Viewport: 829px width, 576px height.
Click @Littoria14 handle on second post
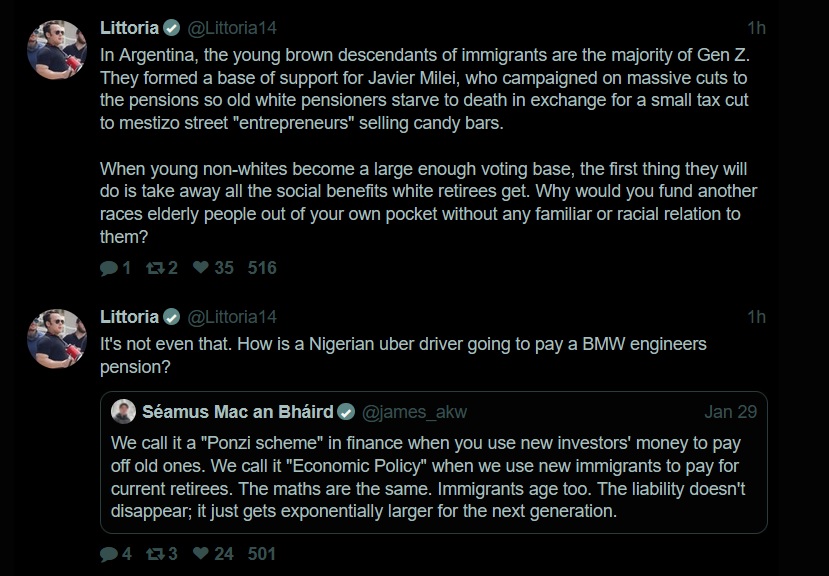232,317
